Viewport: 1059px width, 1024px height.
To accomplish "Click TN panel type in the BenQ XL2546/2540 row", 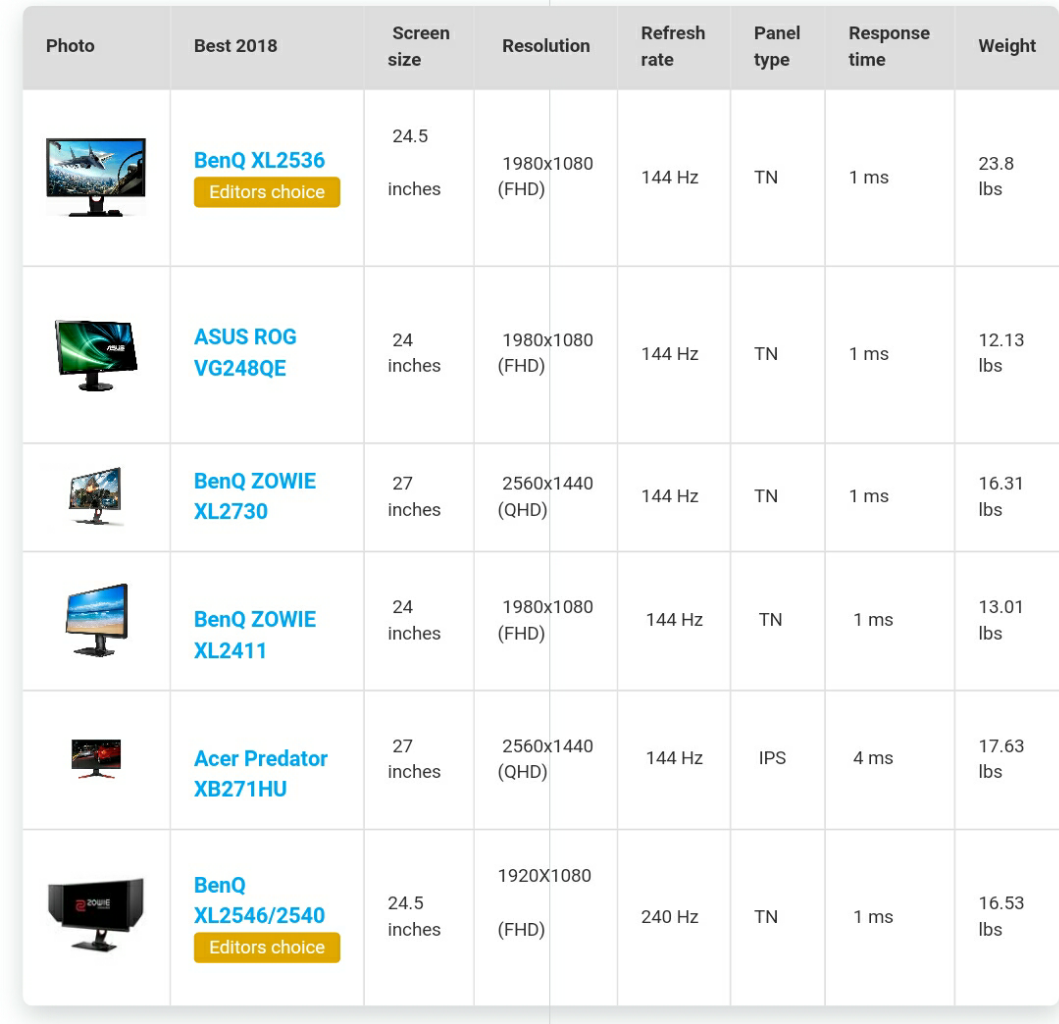I will [x=766, y=917].
